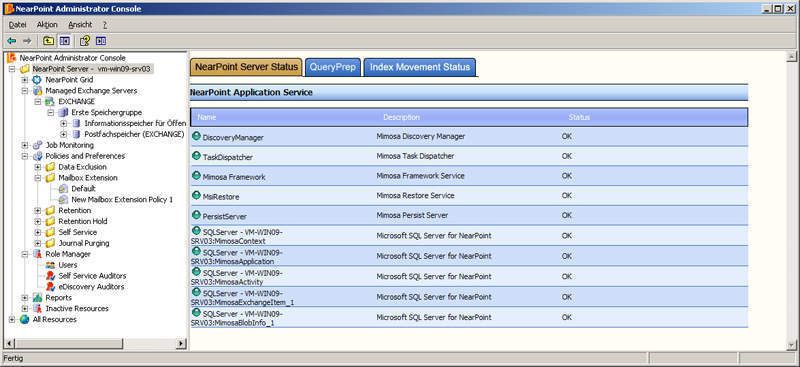Expand the NearPoint Grid node
This screenshot has width=800, height=367.
(x=24, y=80)
